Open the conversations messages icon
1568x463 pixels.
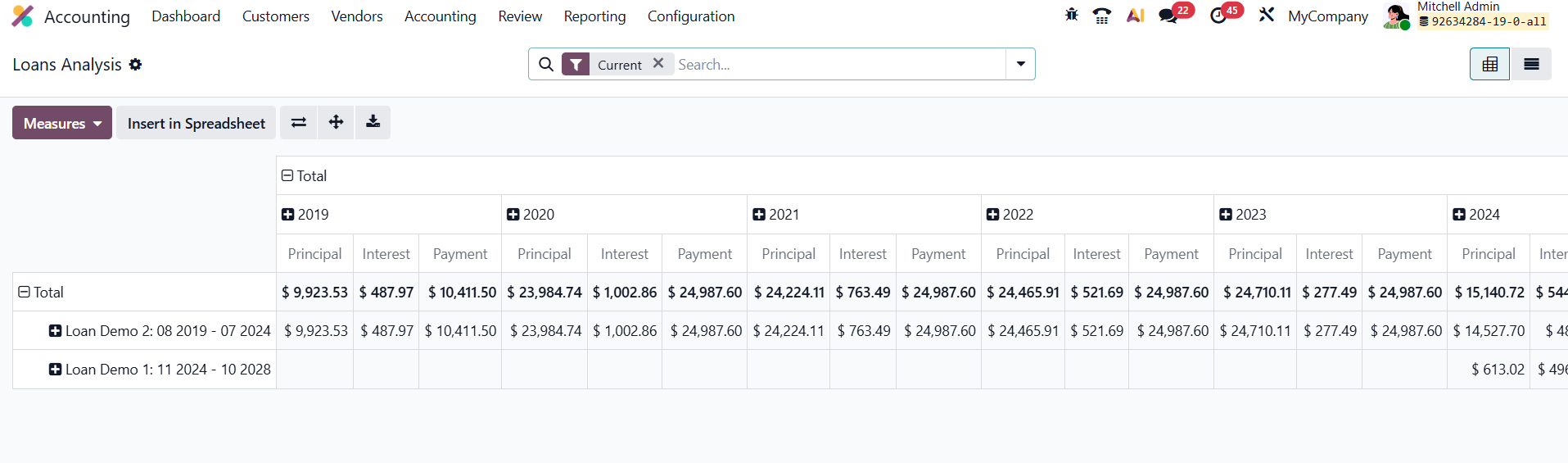pos(1168,16)
